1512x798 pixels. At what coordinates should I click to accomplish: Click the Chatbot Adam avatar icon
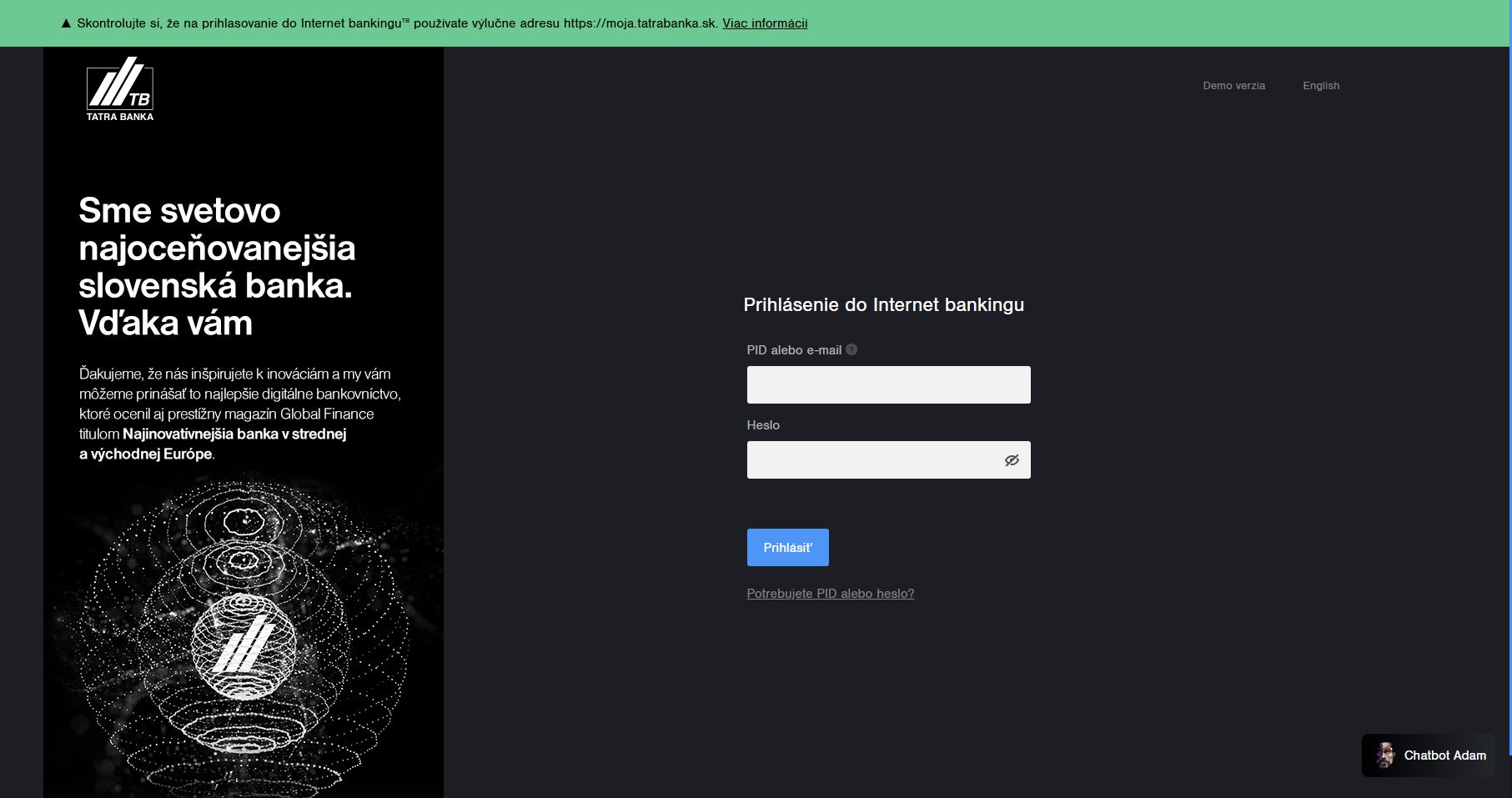pyautogui.click(x=1385, y=755)
